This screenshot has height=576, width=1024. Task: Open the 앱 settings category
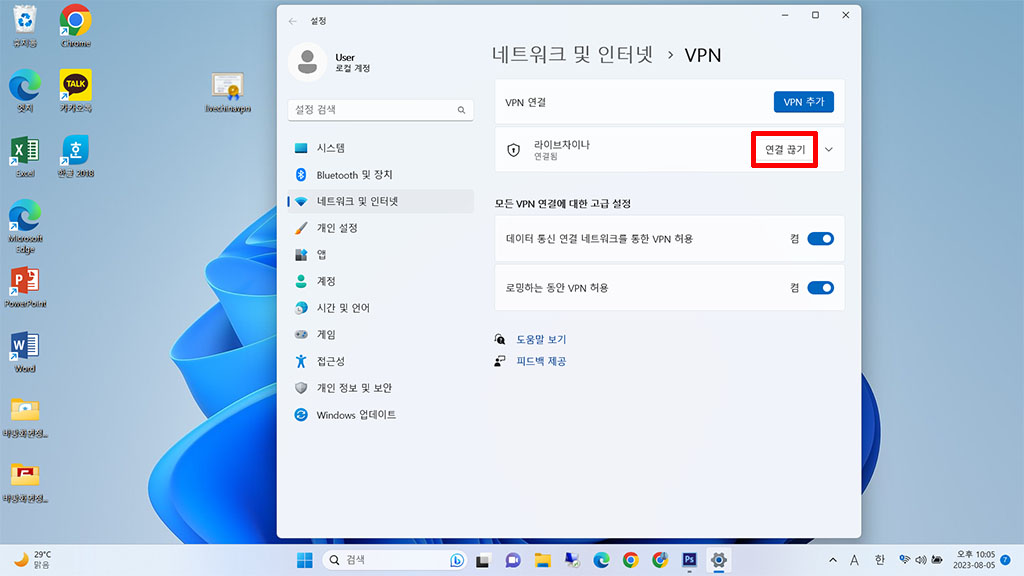(381, 255)
